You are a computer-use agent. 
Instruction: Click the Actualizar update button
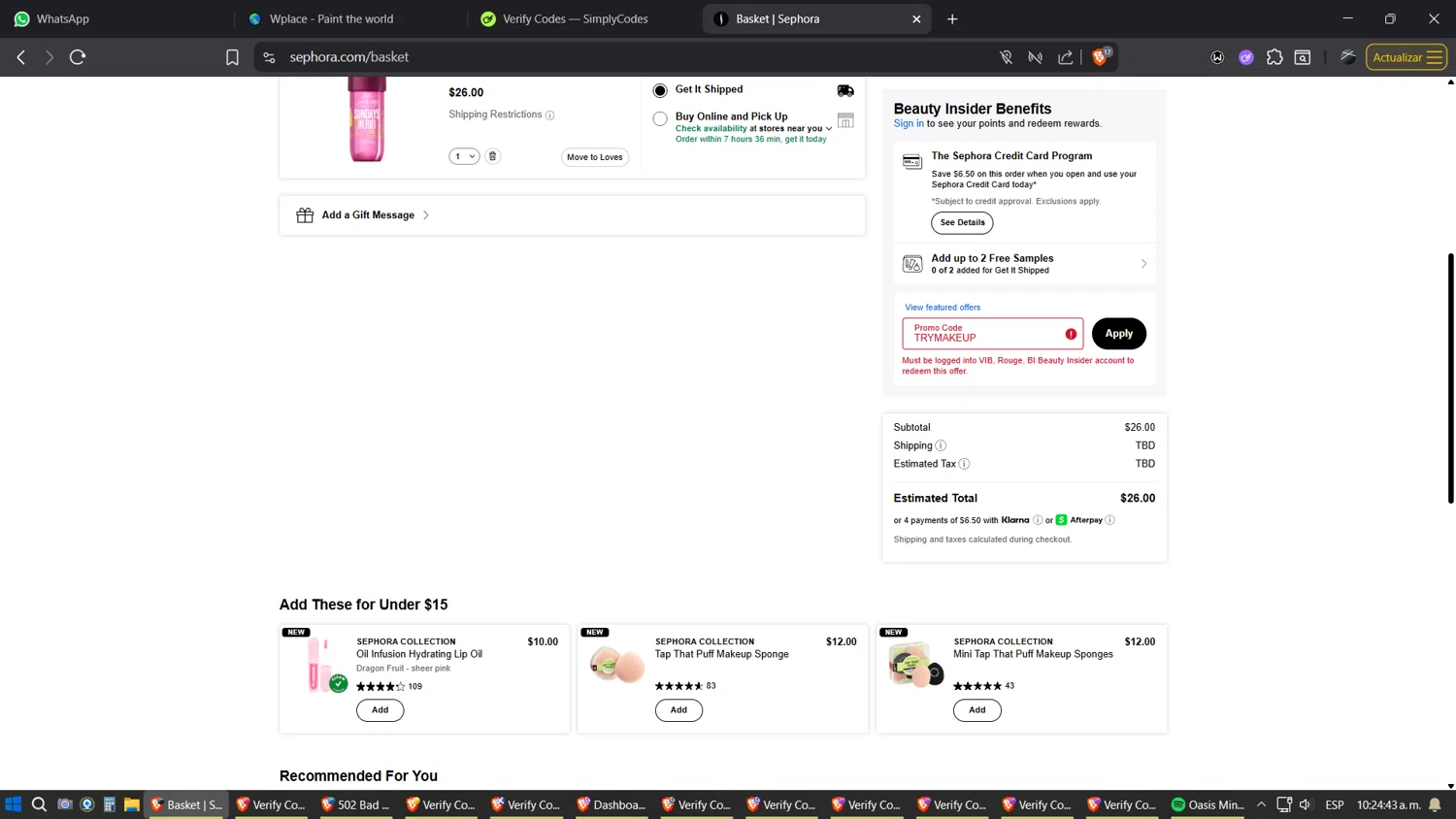pyautogui.click(x=1406, y=57)
